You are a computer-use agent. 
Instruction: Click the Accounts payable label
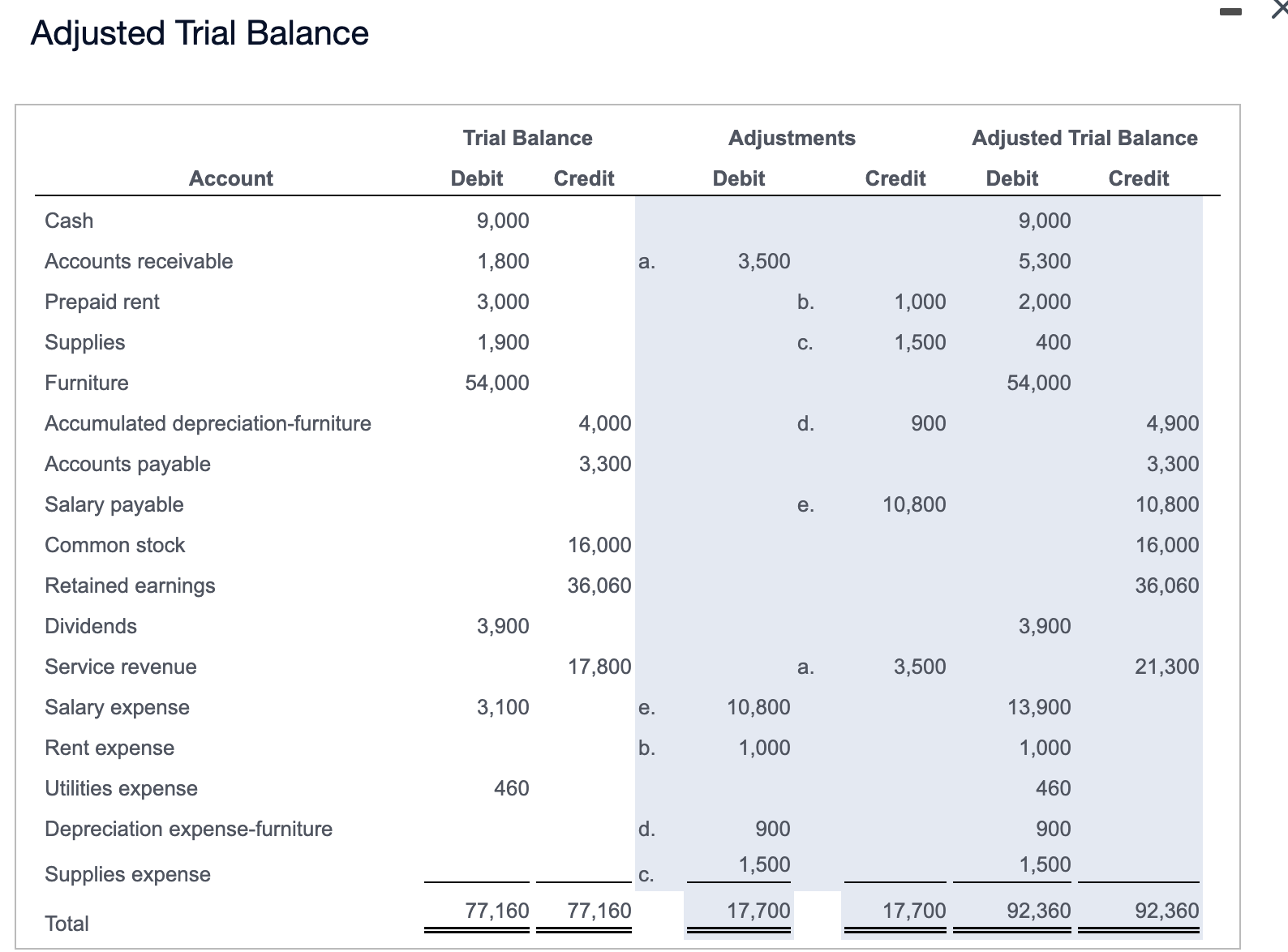(127, 464)
